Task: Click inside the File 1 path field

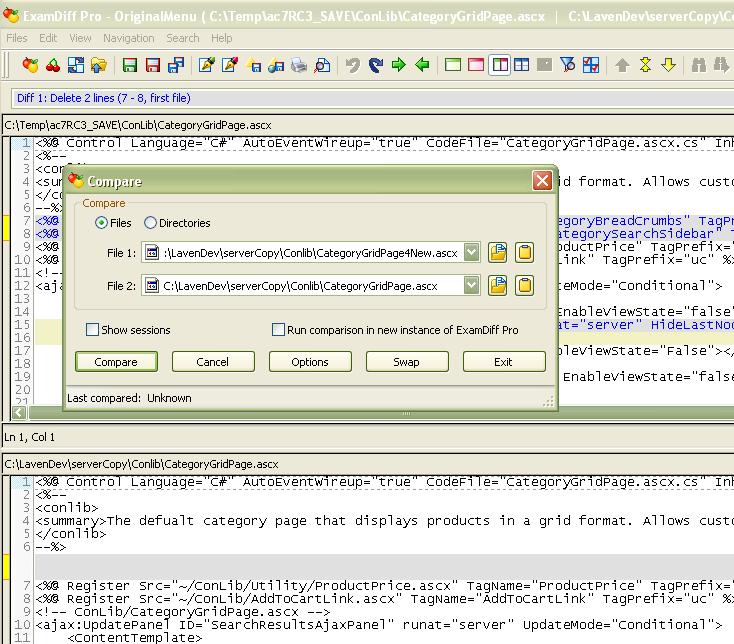Action: point(310,253)
